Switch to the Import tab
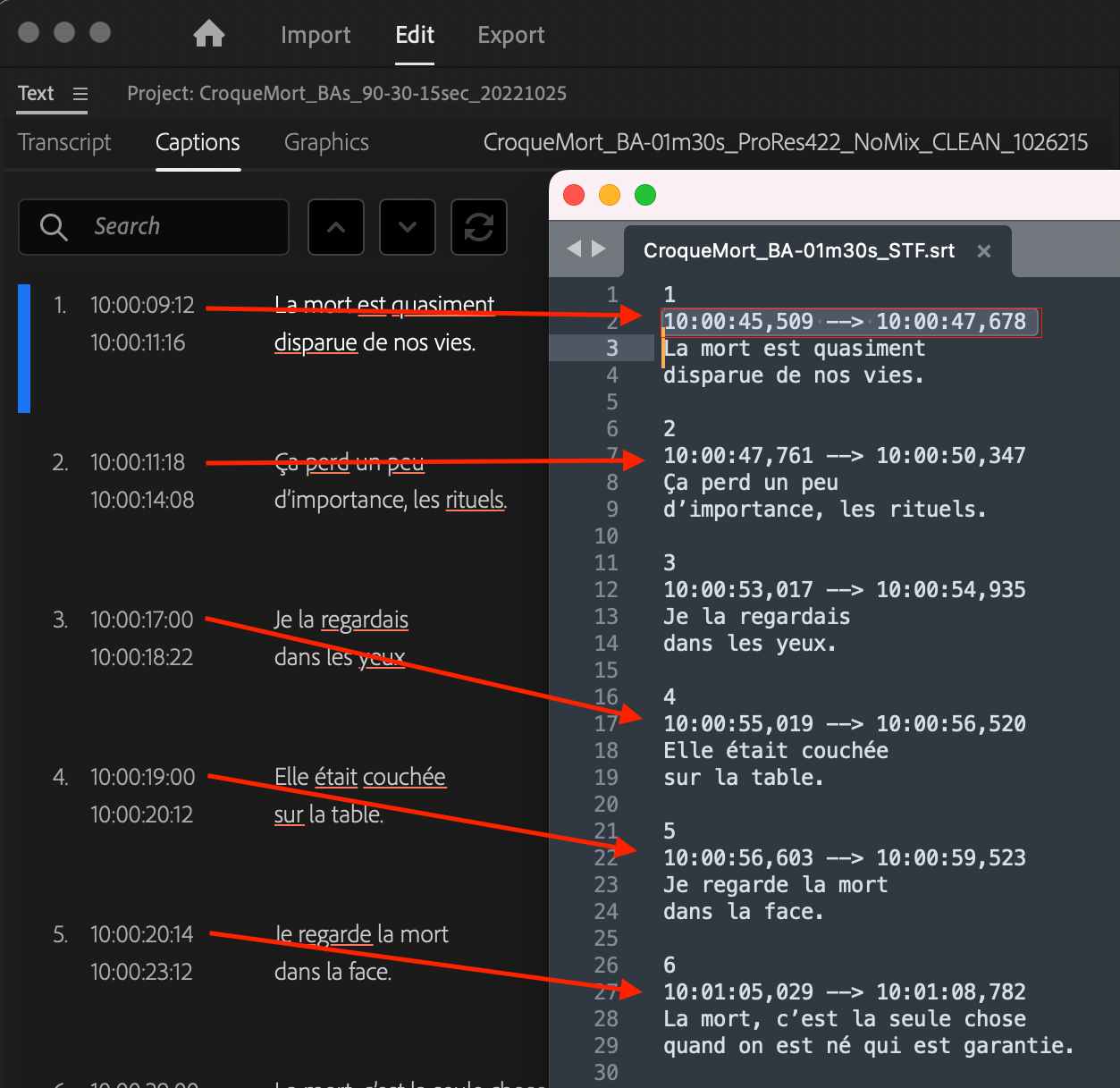The height and width of the screenshot is (1088, 1120). coord(315,35)
